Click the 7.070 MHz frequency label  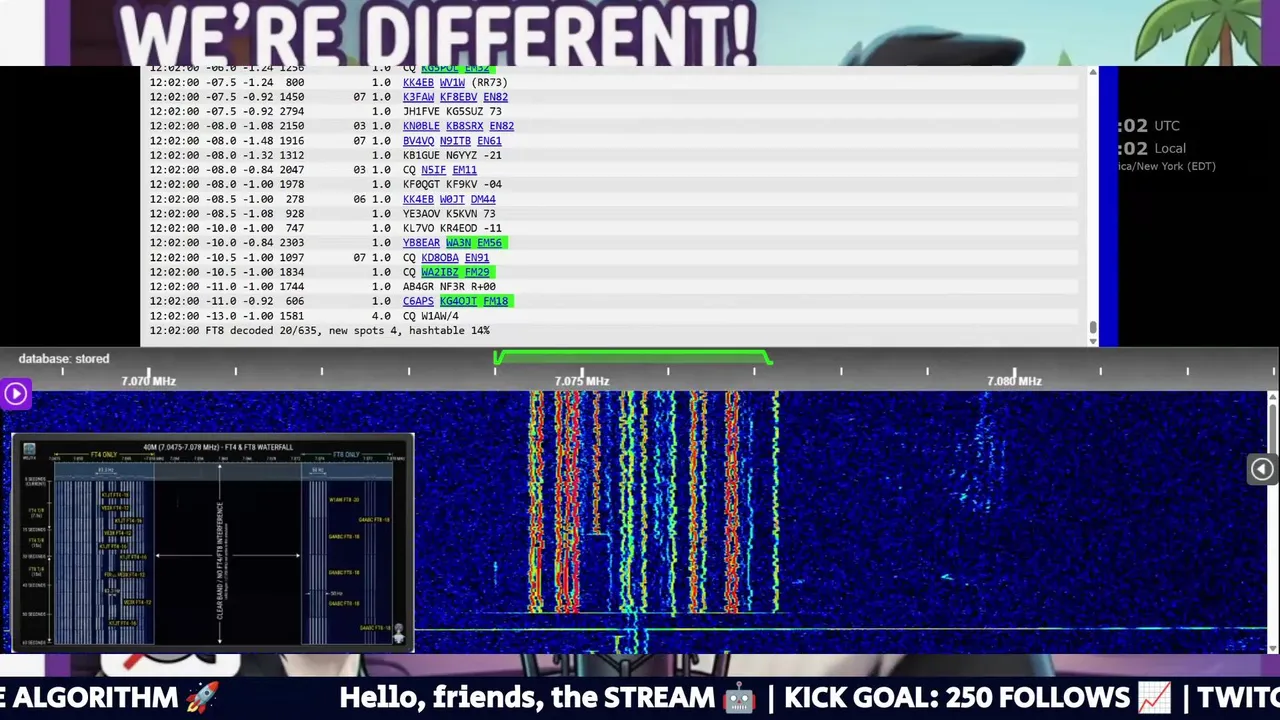coord(148,381)
